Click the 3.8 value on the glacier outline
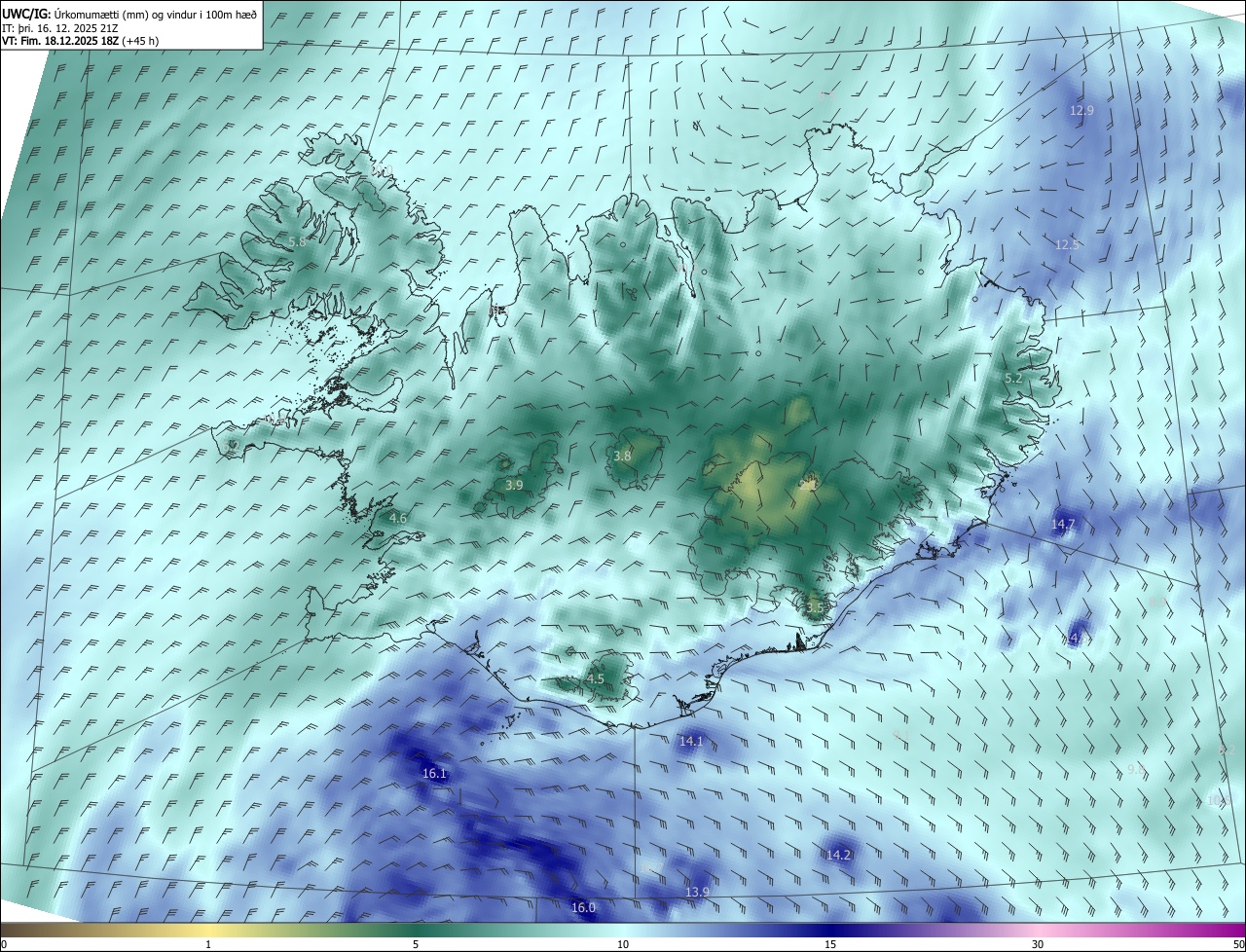 tap(622, 456)
